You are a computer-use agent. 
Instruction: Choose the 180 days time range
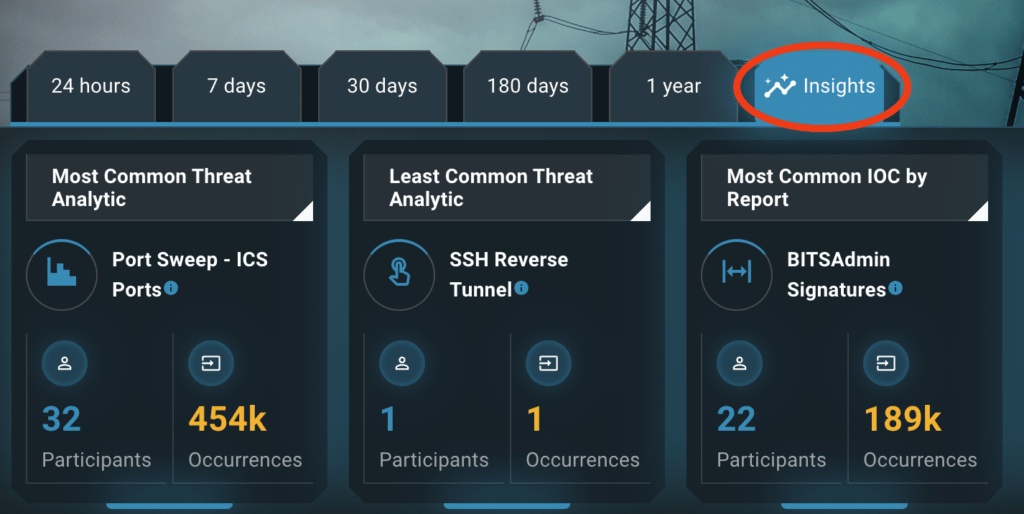click(528, 86)
